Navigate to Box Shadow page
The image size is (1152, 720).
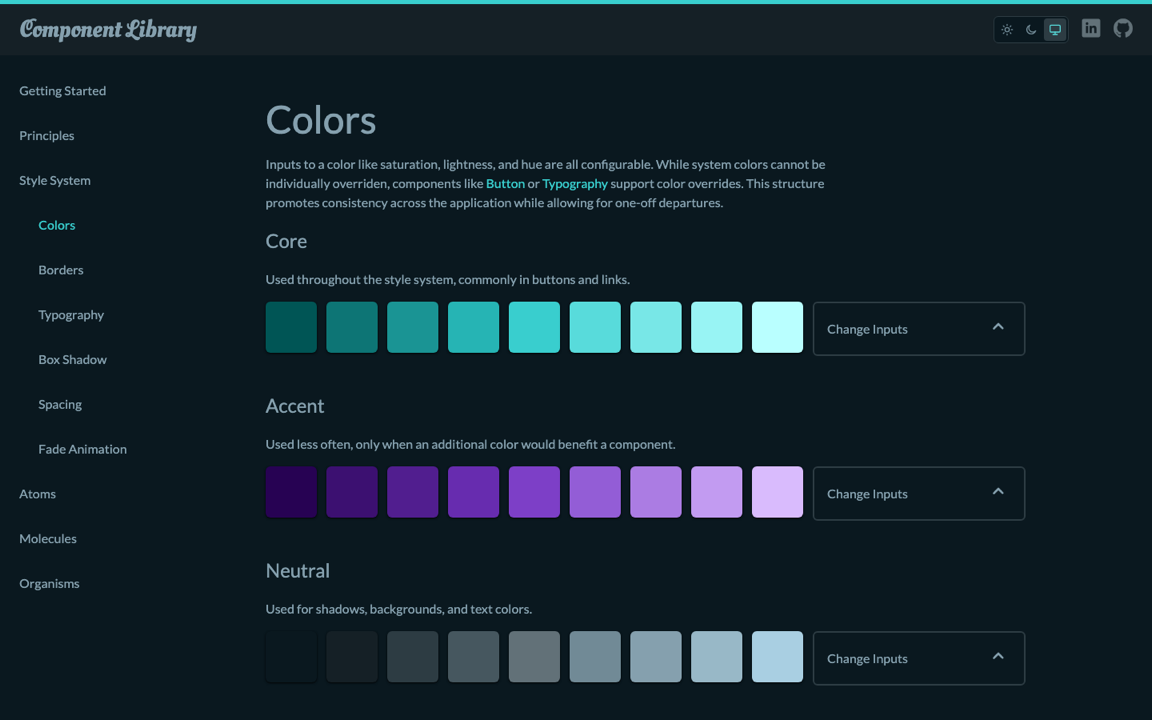coord(73,360)
